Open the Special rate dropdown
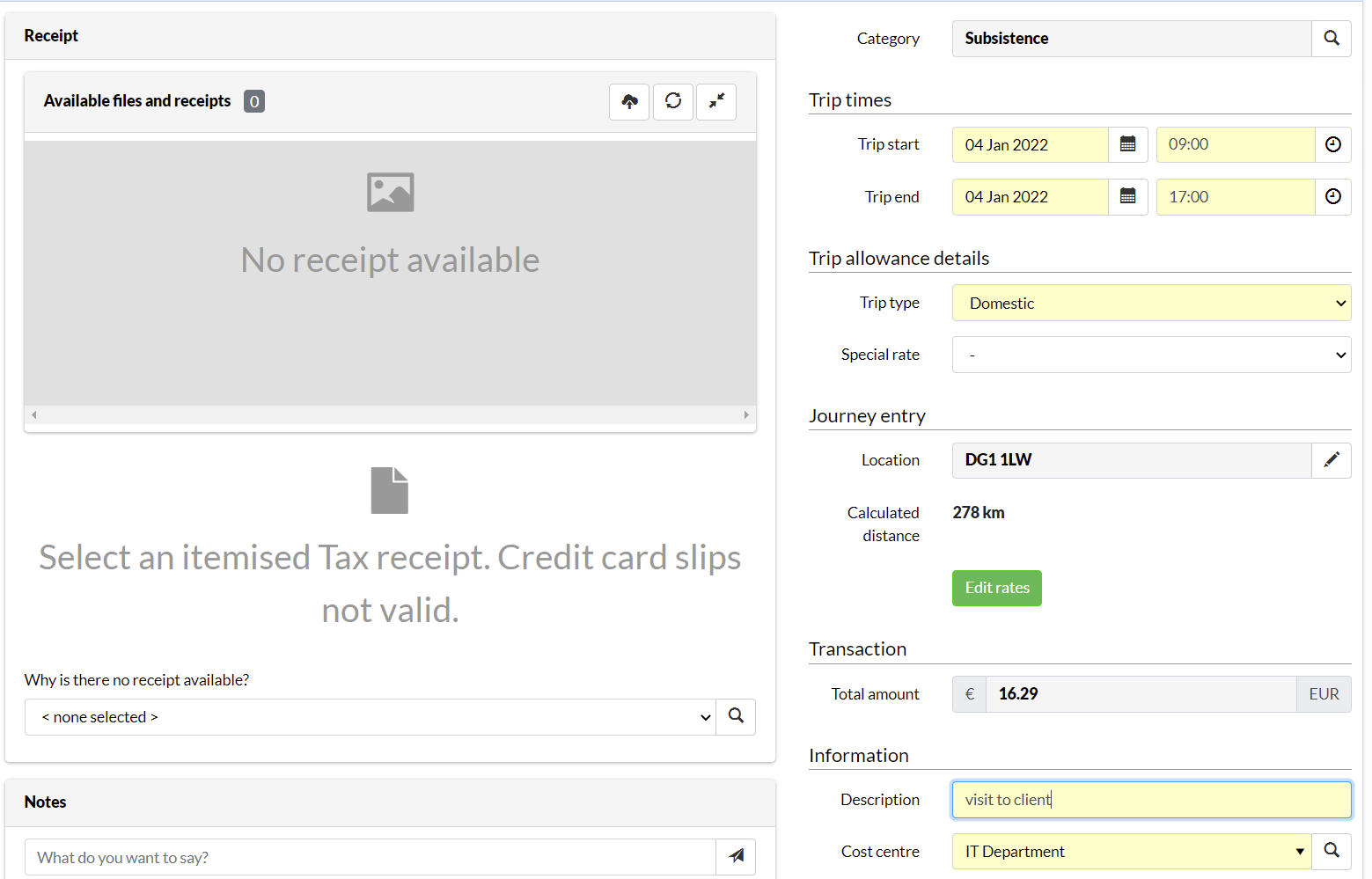Viewport: 1372px width, 879px height. pos(1151,355)
